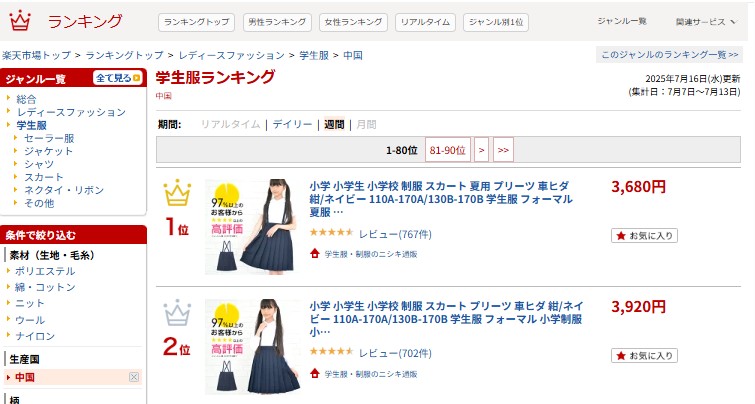Open このジャンルのランキング一覧 link

[x=669, y=55]
